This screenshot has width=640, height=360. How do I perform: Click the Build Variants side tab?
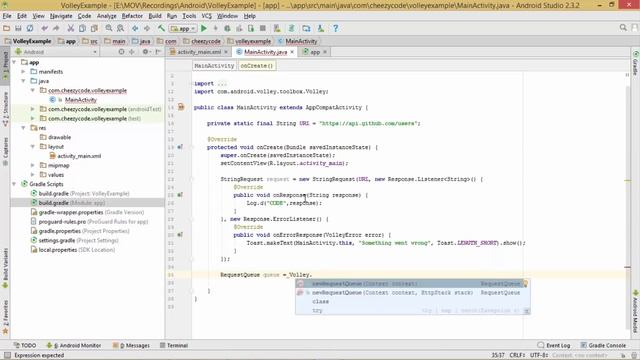[x=5, y=269]
